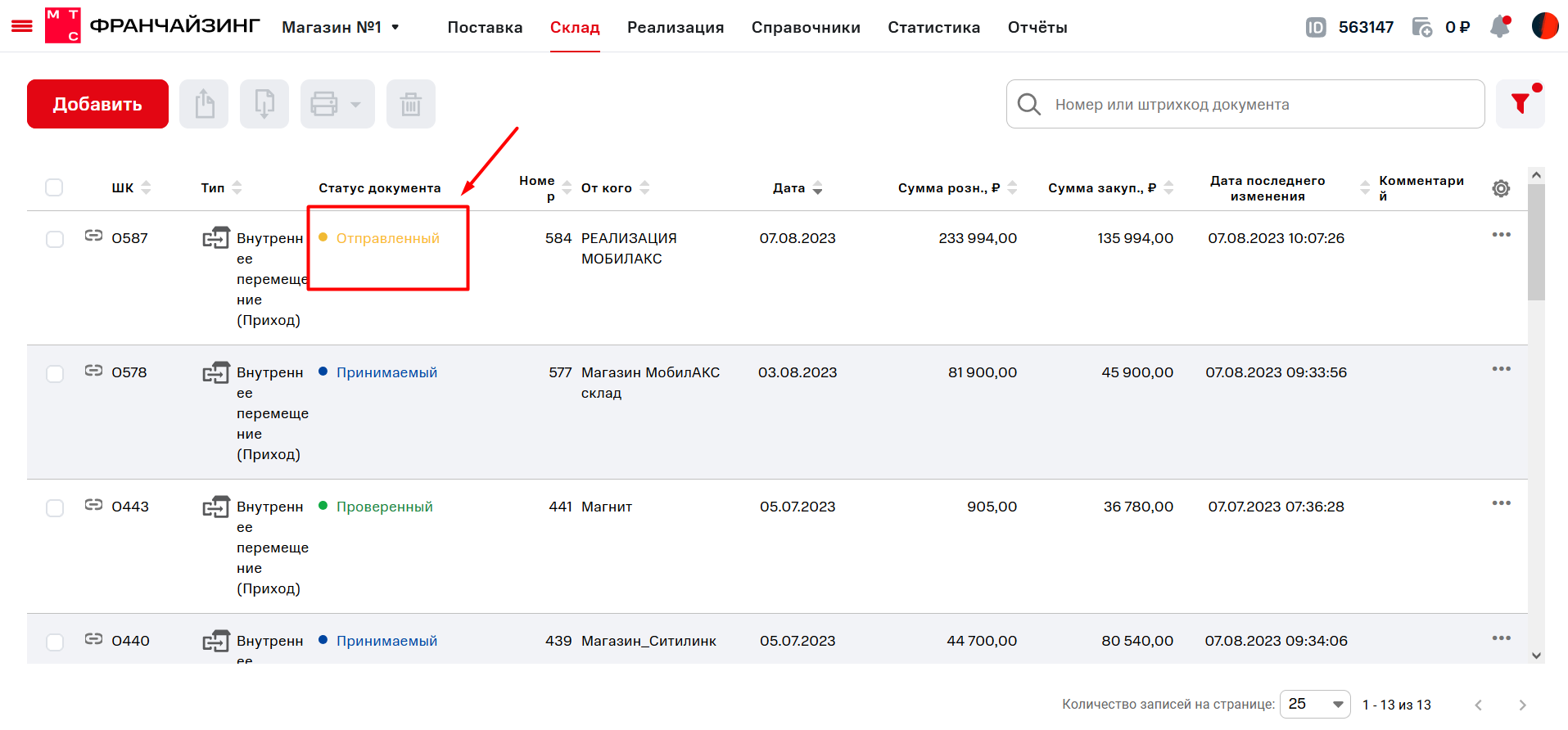Click РЕАЛИЗАЦИЯ МОБИЛАКС sender cell
The height and width of the screenshot is (730, 1568).
629,248
